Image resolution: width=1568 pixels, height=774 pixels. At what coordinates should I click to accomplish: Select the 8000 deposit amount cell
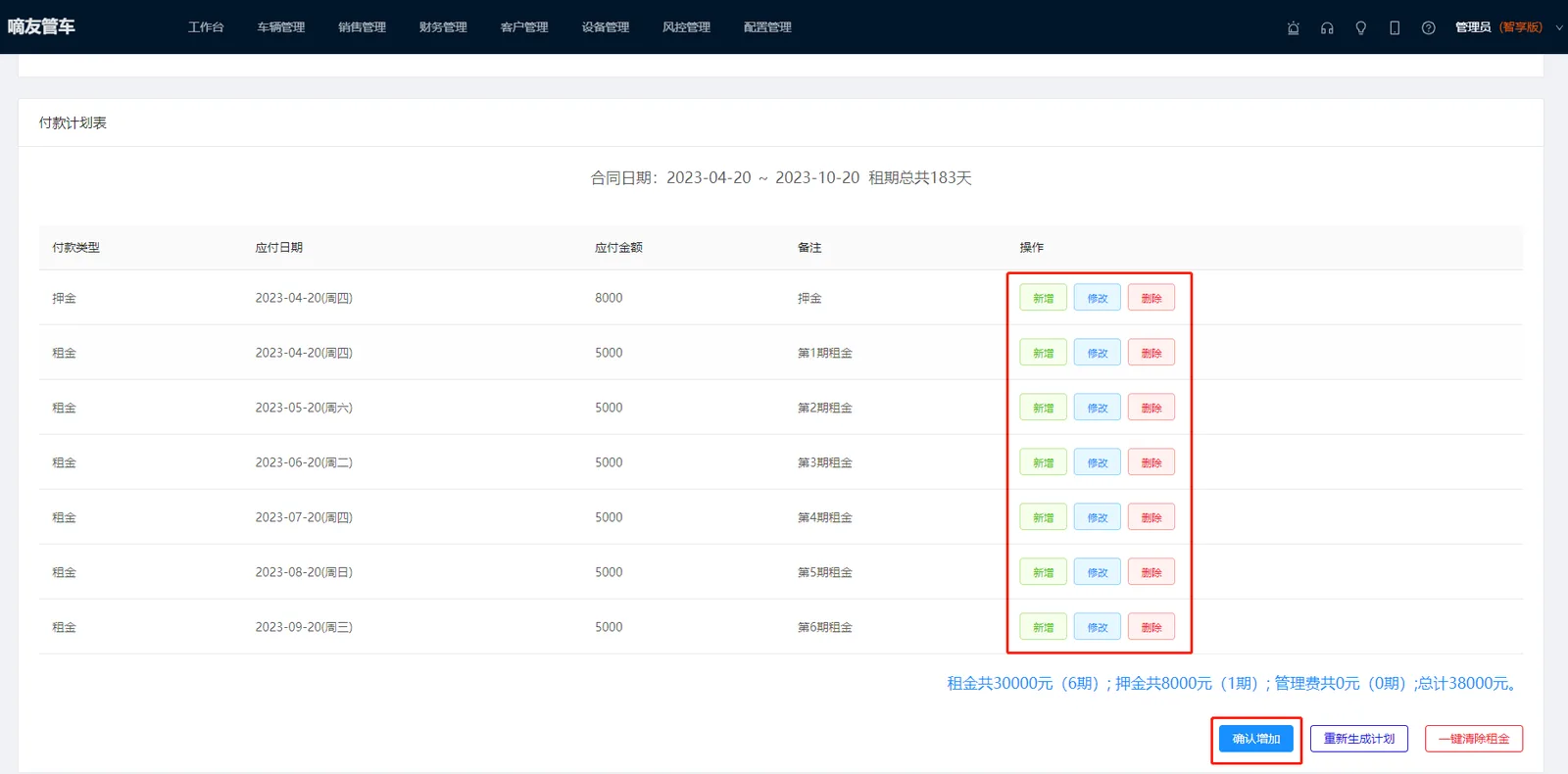pyautogui.click(x=609, y=298)
